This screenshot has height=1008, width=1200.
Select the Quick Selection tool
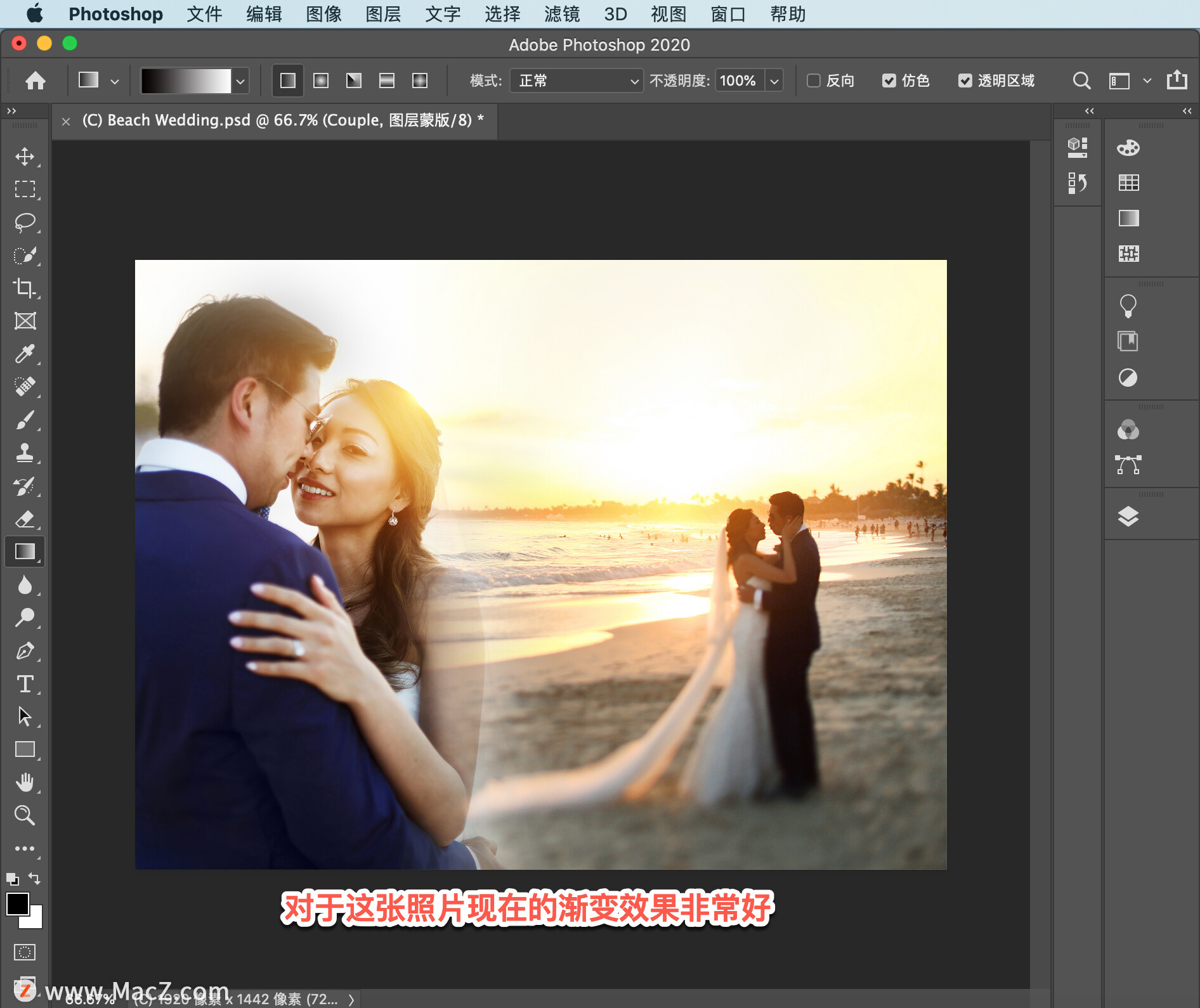tap(25, 255)
